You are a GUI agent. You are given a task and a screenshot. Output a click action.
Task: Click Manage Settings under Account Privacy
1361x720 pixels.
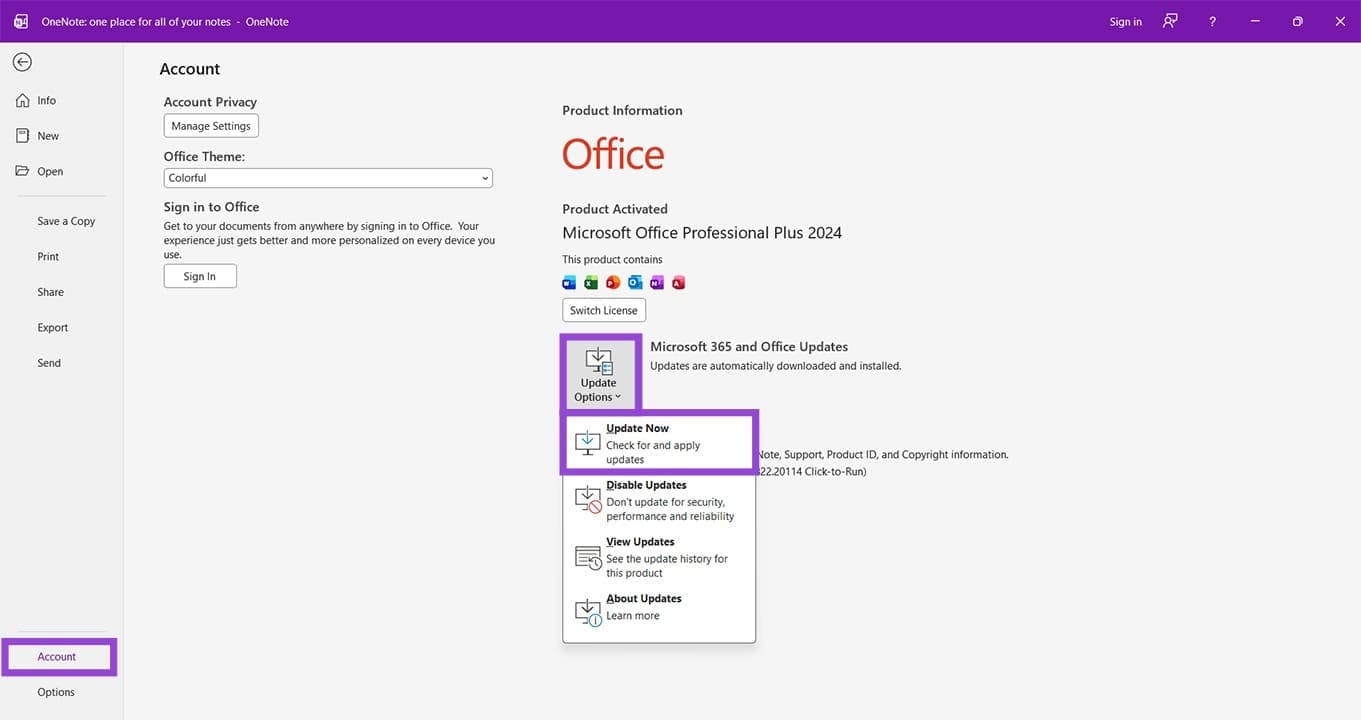tap(211, 125)
